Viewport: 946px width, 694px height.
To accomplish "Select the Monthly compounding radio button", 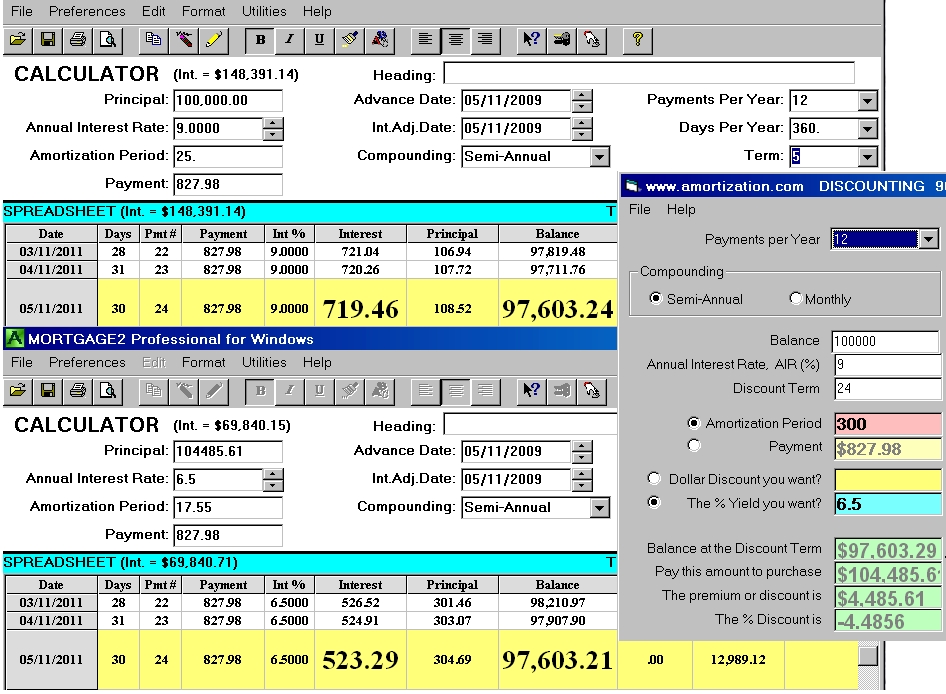I will [x=796, y=298].
